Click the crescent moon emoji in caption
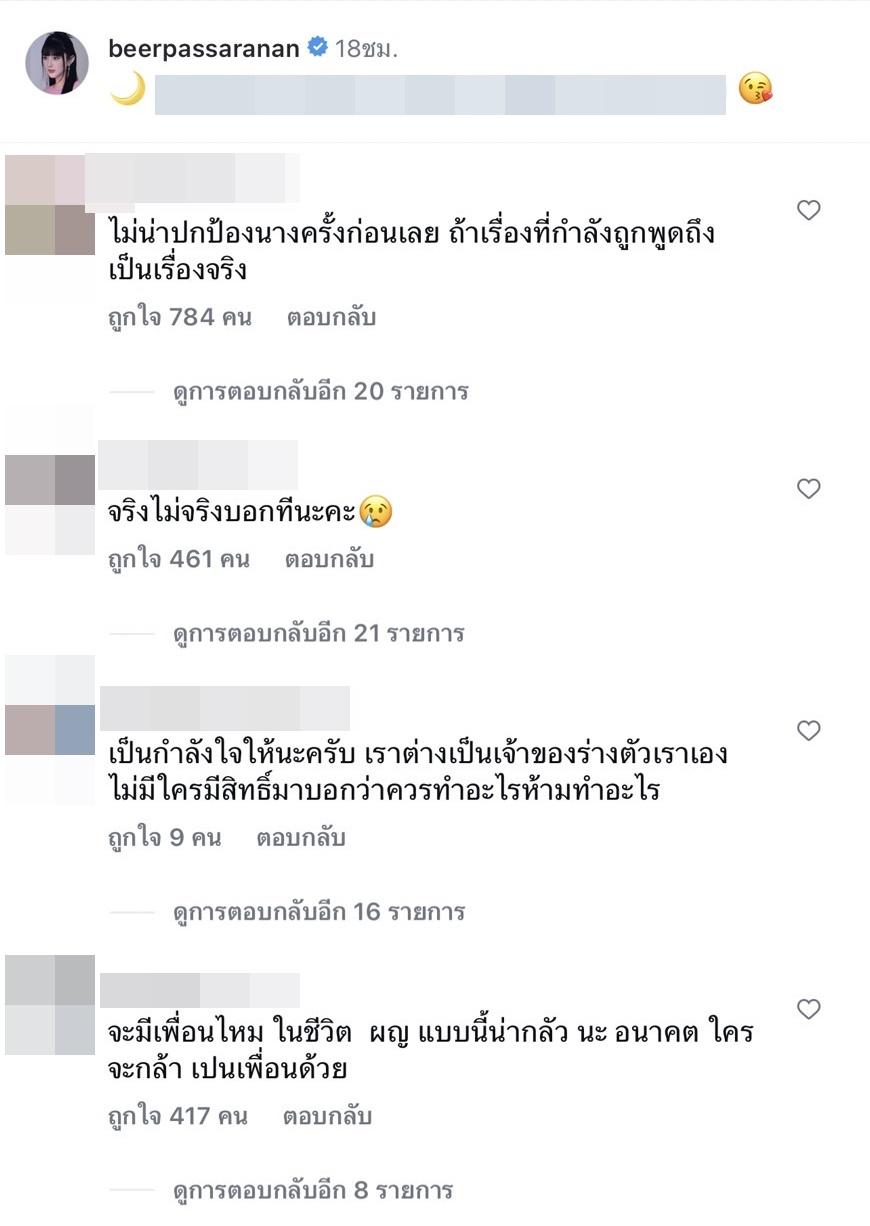The width and height of the screenshot is (870, 1226). [128, 90]
